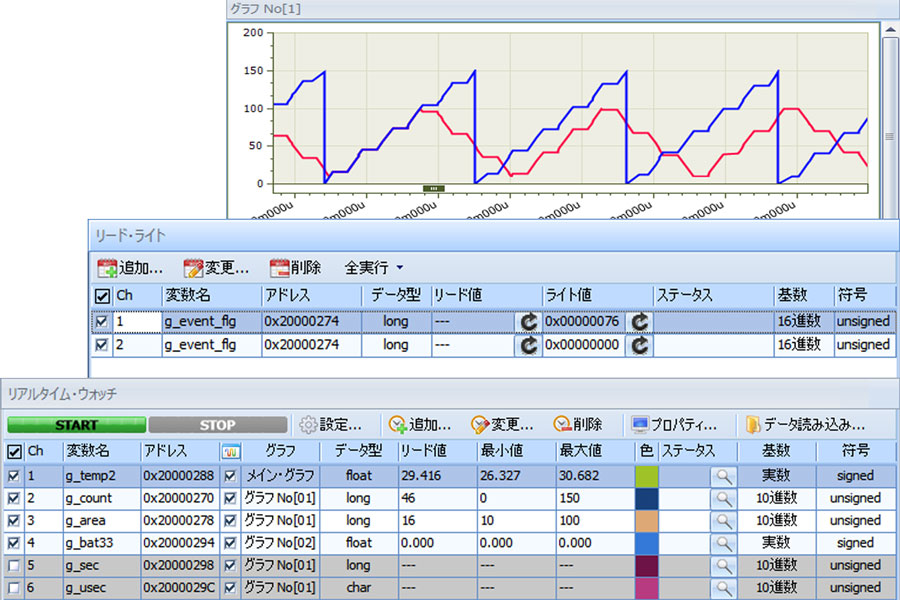This screenshot has width=900, height=600.
Task: Execute write value 0x00000076 for channel 1
Action: (639, 322)
